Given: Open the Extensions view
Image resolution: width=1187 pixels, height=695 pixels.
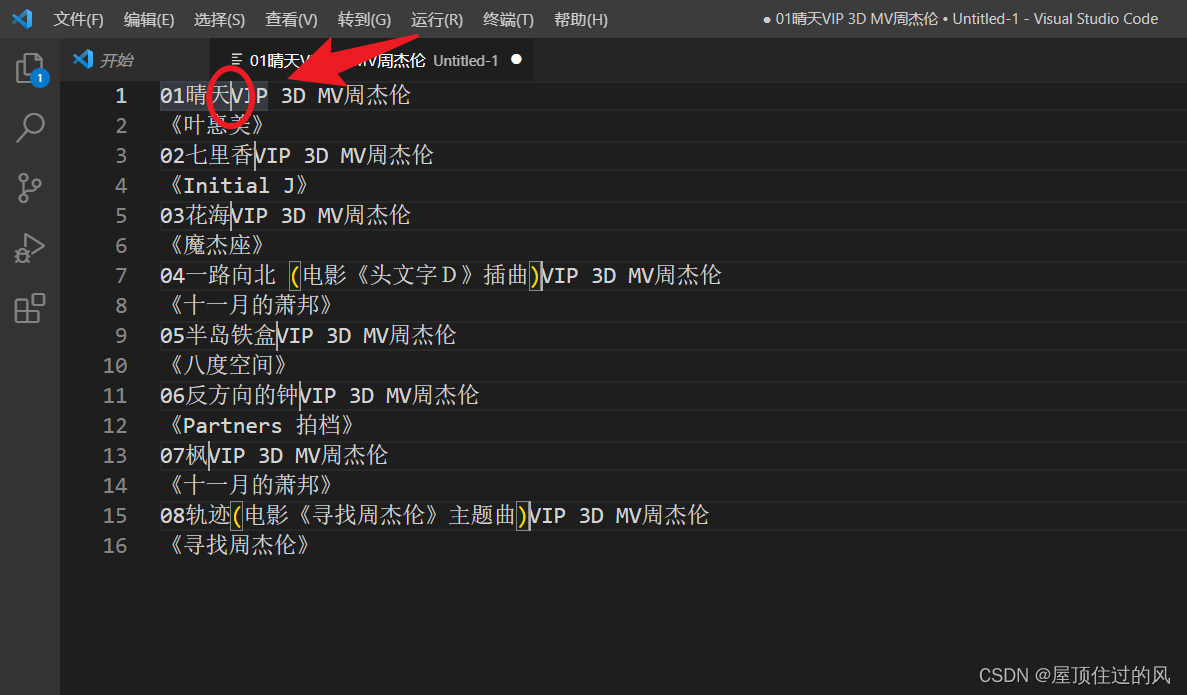Looking at the screenshot, I should [x=30, y=308].
